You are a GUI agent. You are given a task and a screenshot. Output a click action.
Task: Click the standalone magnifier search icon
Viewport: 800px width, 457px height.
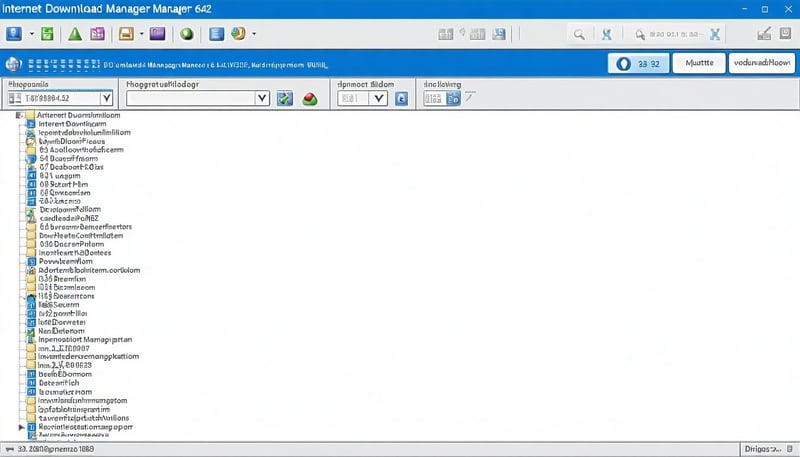tap(579, 35)
